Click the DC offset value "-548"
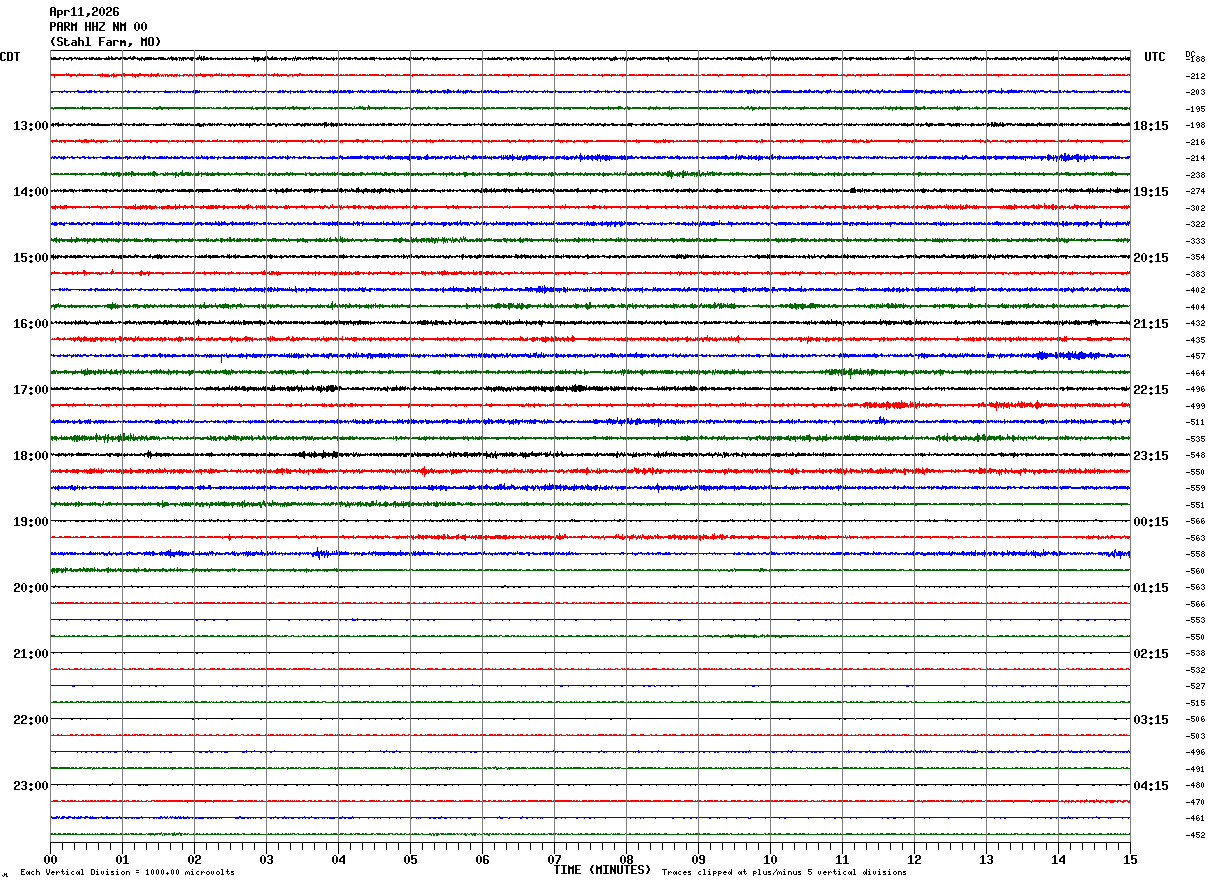The image size is (1210, 886). 1195,455
